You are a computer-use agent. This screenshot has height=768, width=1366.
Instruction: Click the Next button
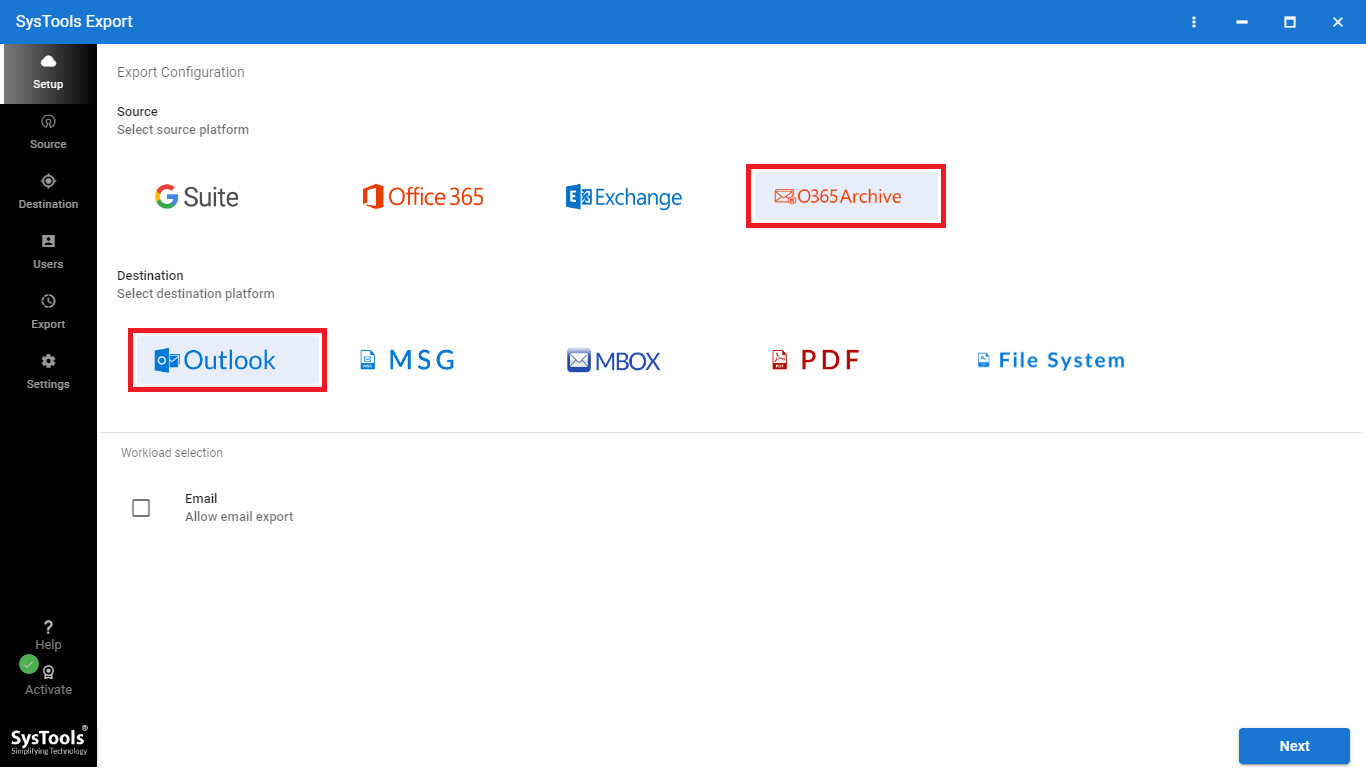pos(1294,746)
